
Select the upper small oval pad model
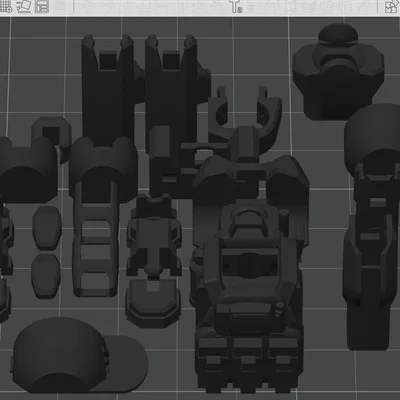47,227
